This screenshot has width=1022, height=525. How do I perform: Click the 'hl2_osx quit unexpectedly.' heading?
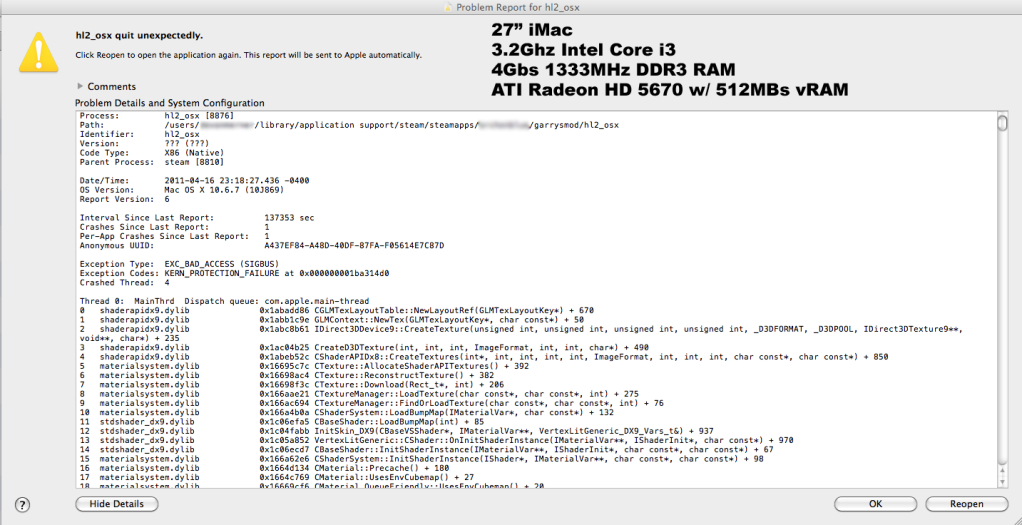pyautogui.click(x=139, y=35)
